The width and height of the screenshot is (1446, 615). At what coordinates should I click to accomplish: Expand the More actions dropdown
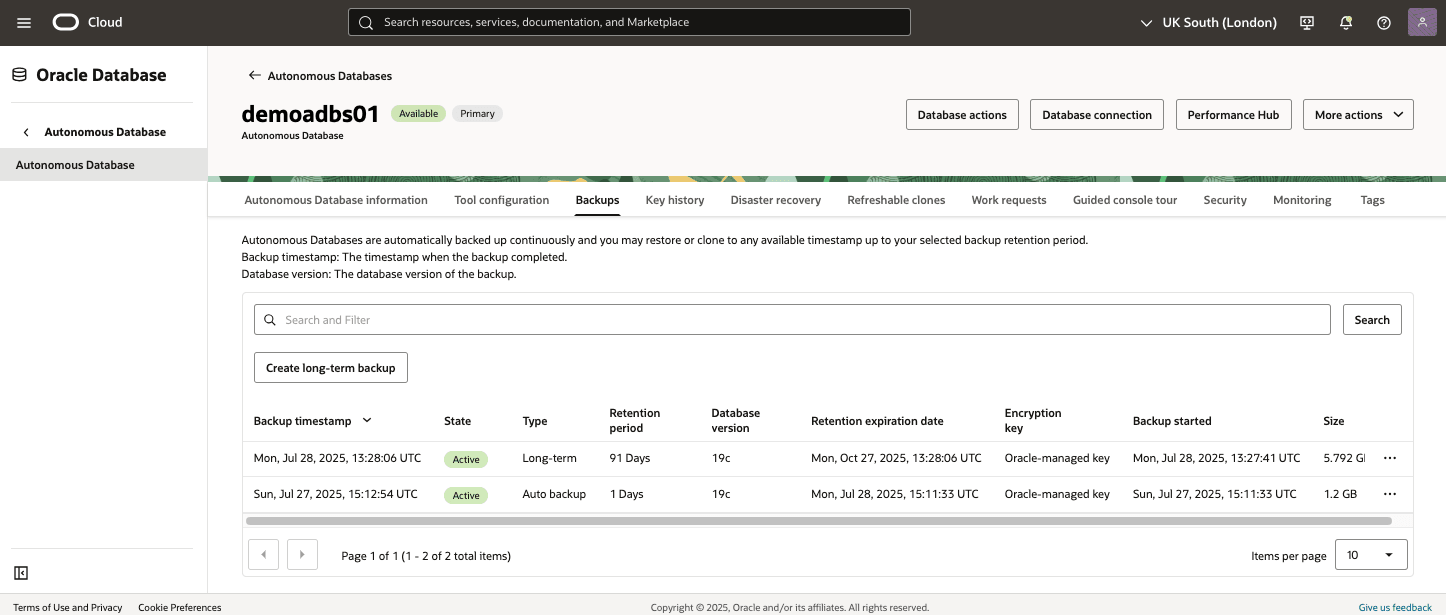tap(1358, 114)
